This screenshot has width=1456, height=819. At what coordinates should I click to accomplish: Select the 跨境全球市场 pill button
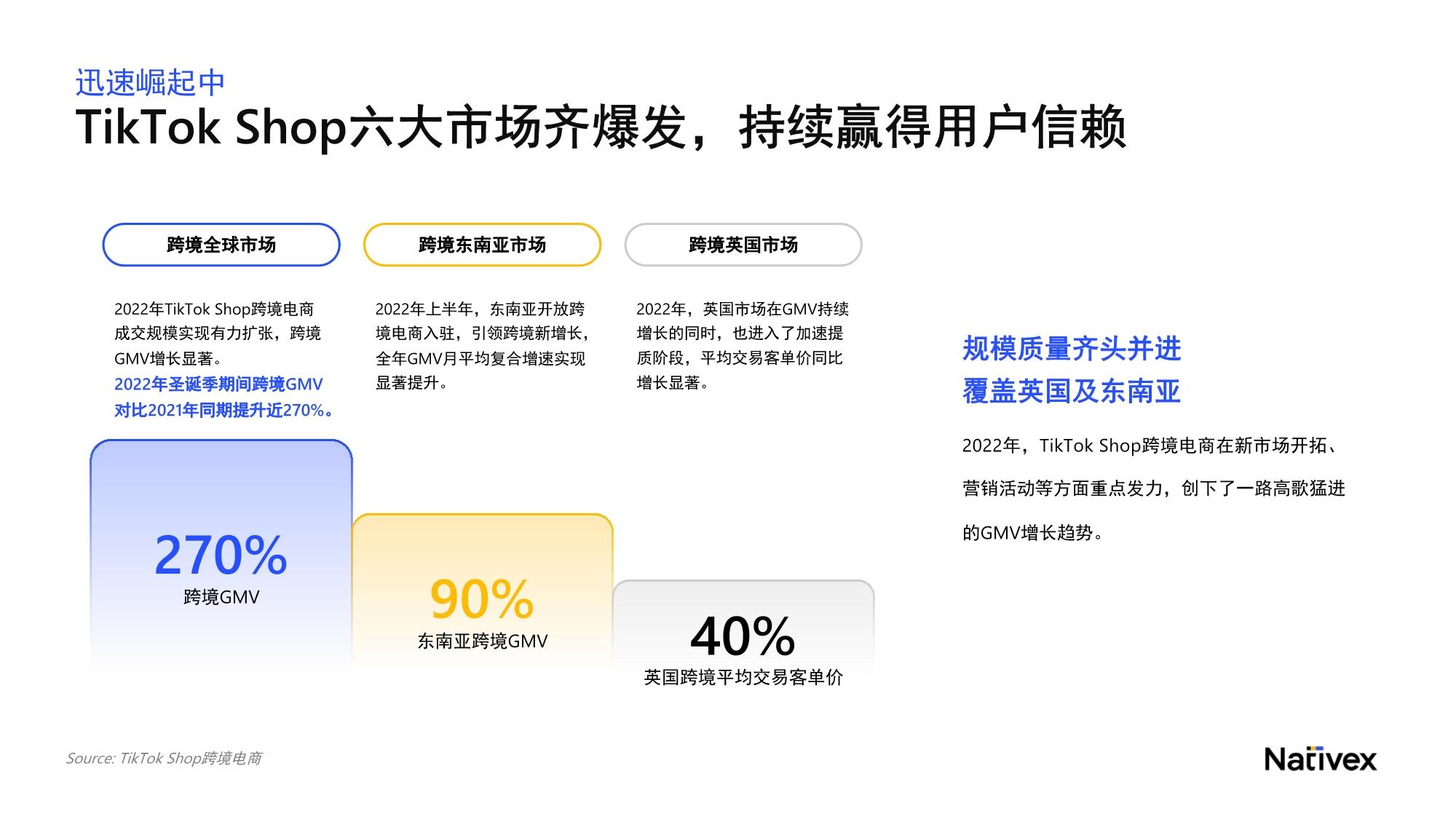[221, 245]
